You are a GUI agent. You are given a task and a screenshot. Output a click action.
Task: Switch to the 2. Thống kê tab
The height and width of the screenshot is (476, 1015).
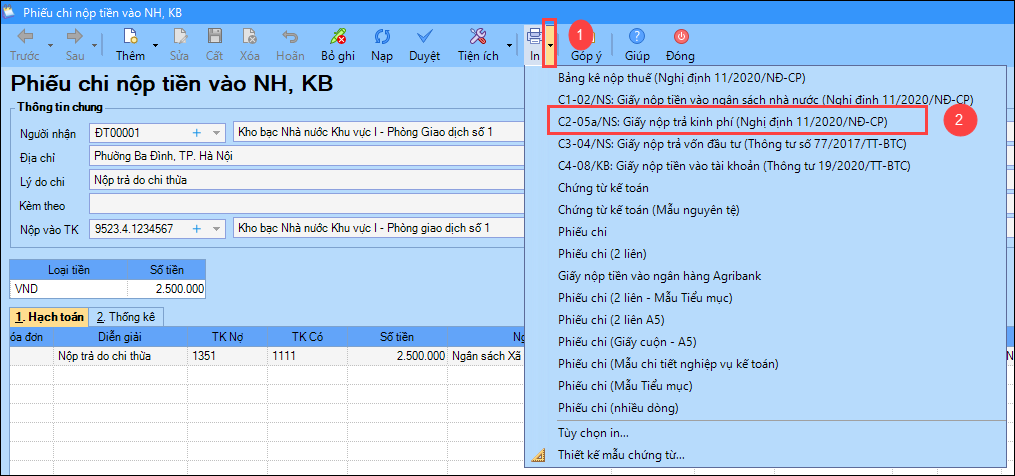pos(126,317)
